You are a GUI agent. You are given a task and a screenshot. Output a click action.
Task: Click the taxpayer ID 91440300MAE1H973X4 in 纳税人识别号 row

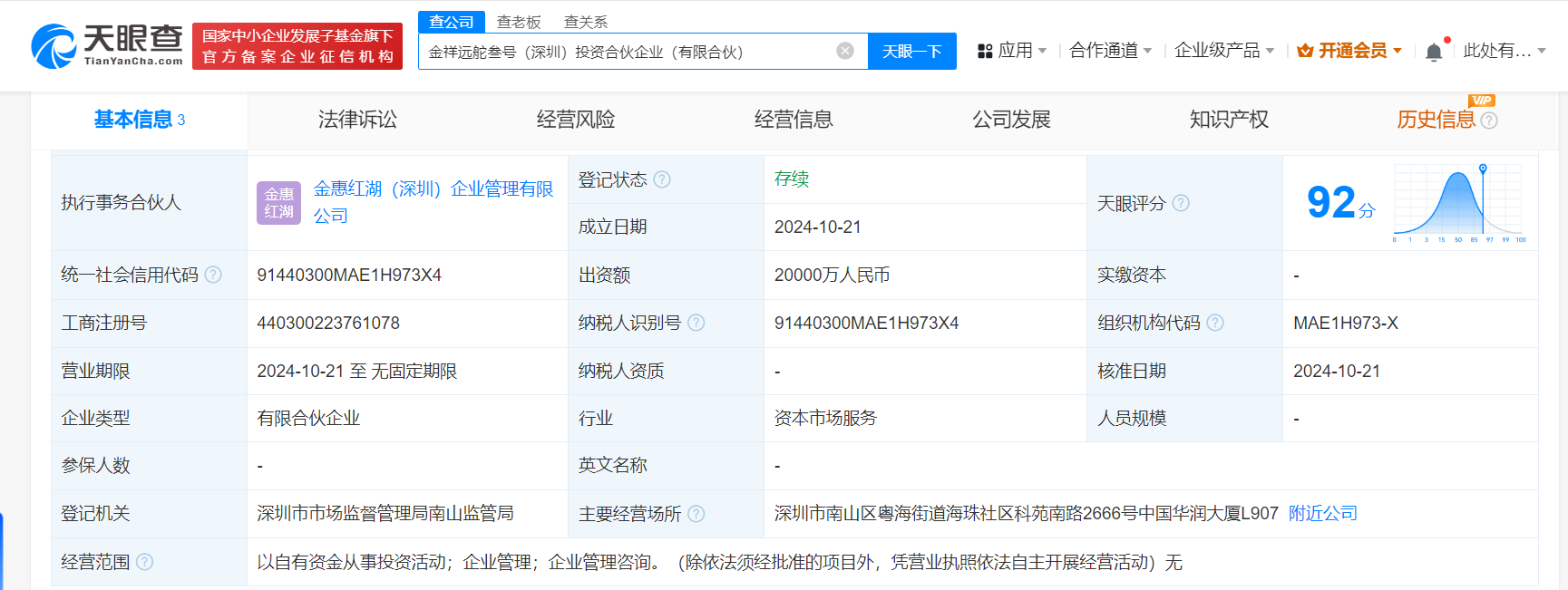(x=866, y=323)
